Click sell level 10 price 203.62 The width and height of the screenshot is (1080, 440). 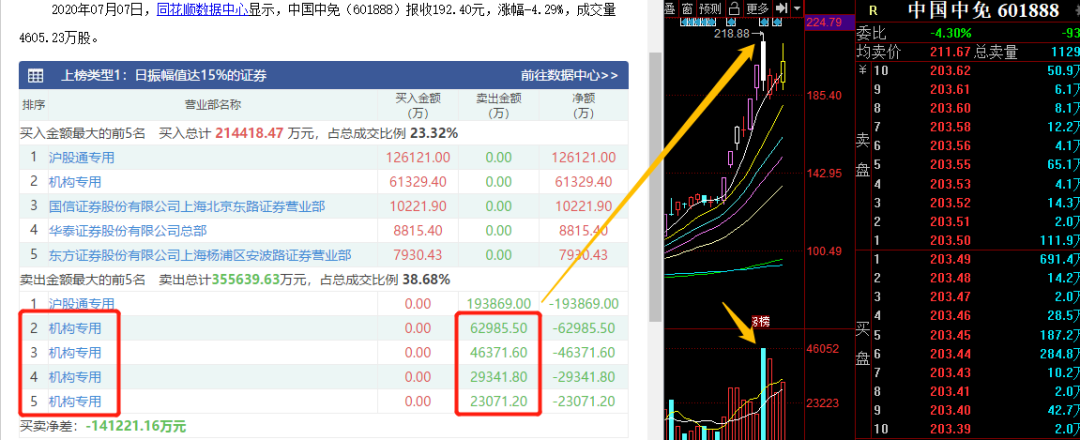pyautogui.click(x=950, y=70)
